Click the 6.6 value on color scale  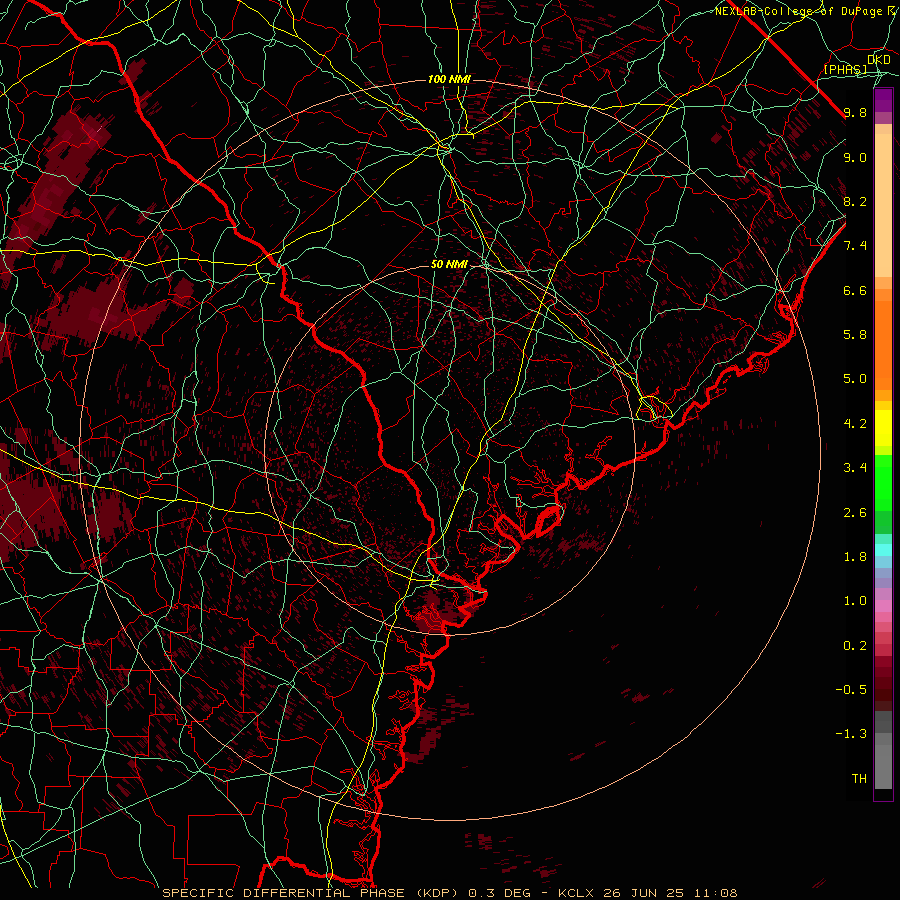click(x=855, y=290)
